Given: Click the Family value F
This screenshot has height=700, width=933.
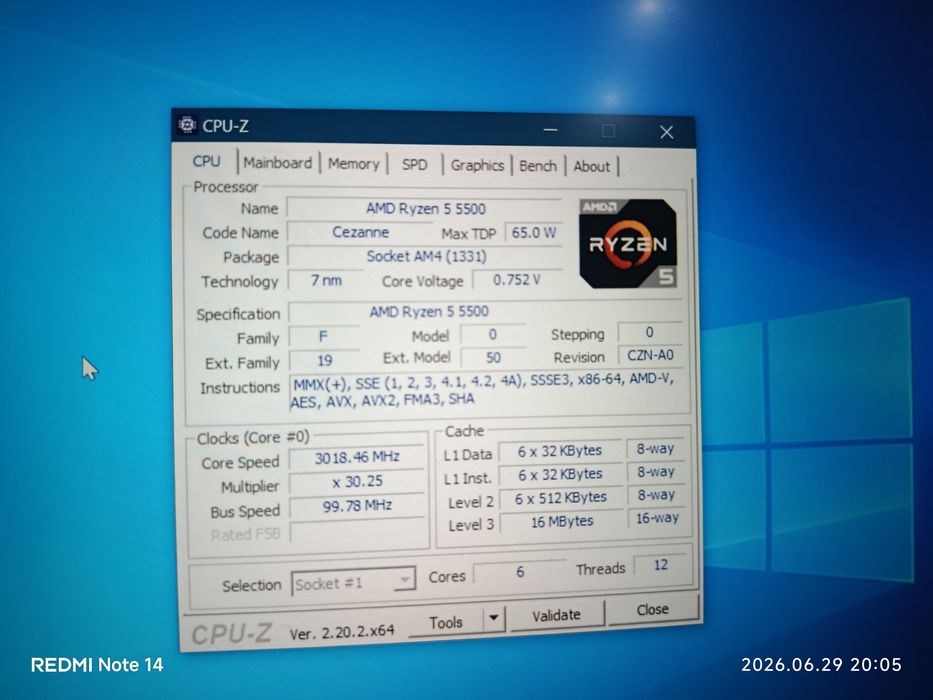Looking at the screenshot, I should pyautogui.click(x=324, y=336).
